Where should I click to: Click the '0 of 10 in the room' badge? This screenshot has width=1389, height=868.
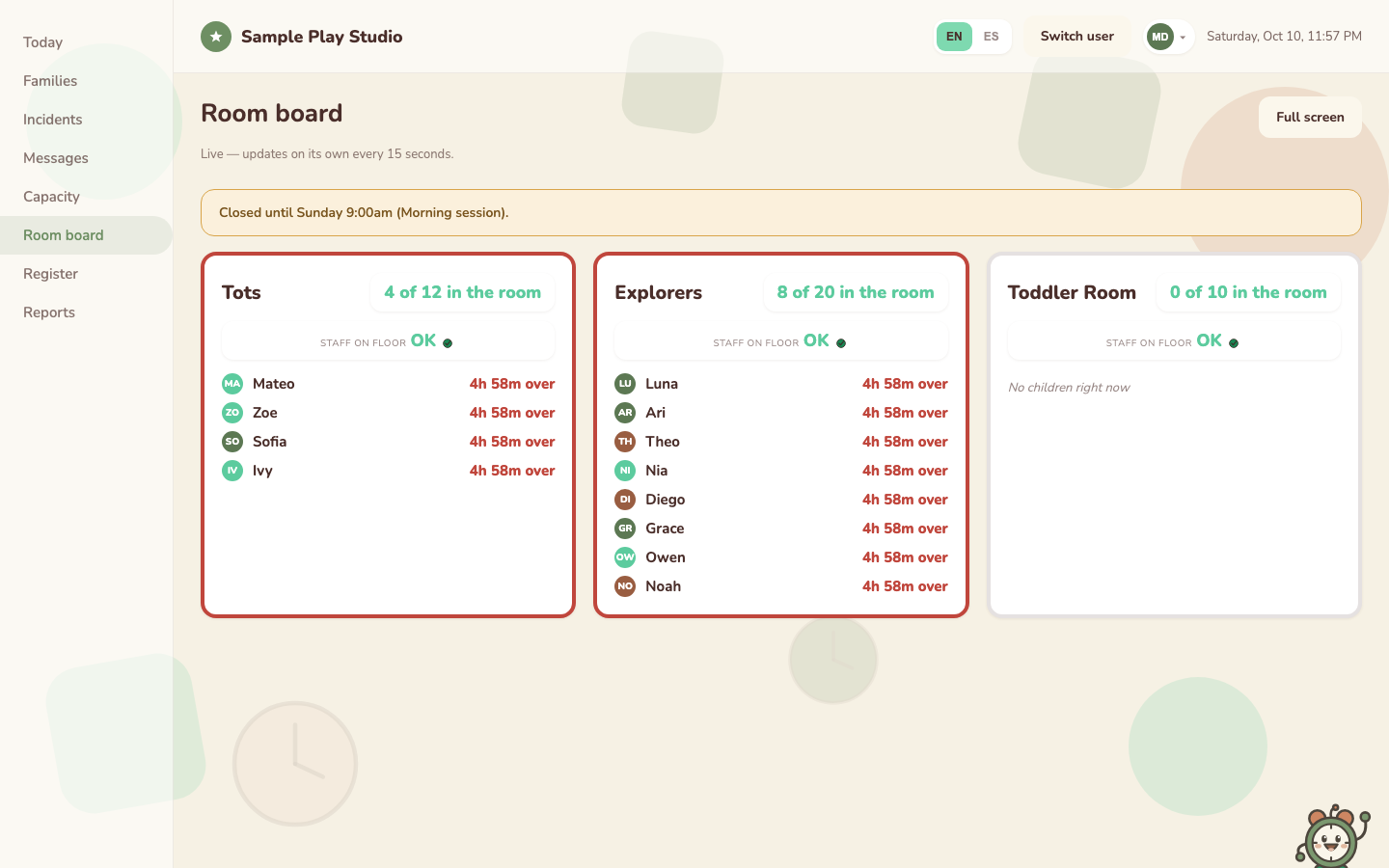point(1248,292)
